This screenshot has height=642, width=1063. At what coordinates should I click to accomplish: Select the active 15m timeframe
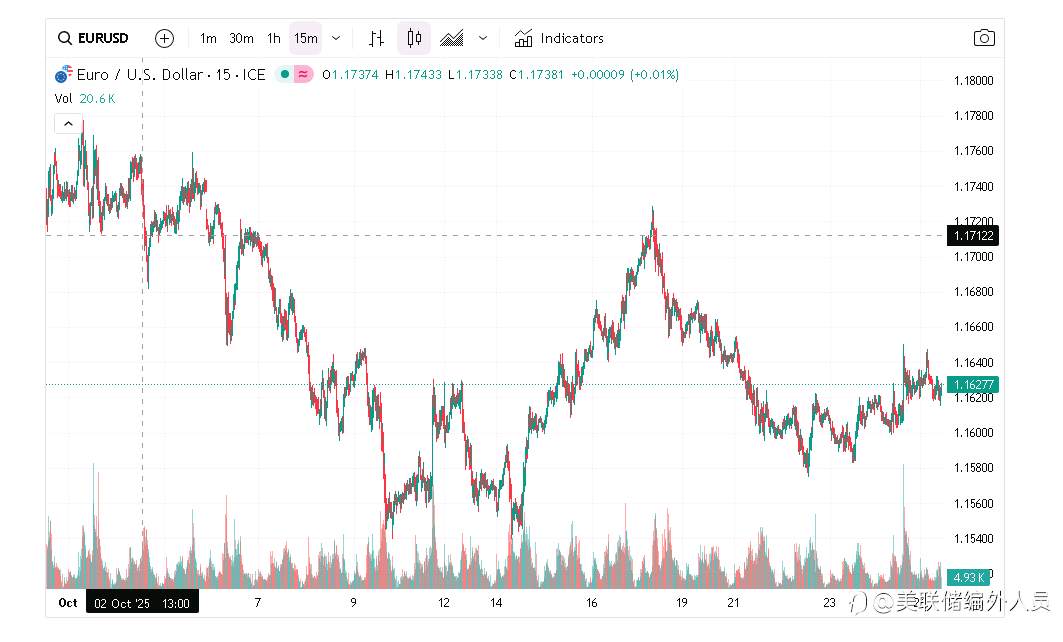305,38
